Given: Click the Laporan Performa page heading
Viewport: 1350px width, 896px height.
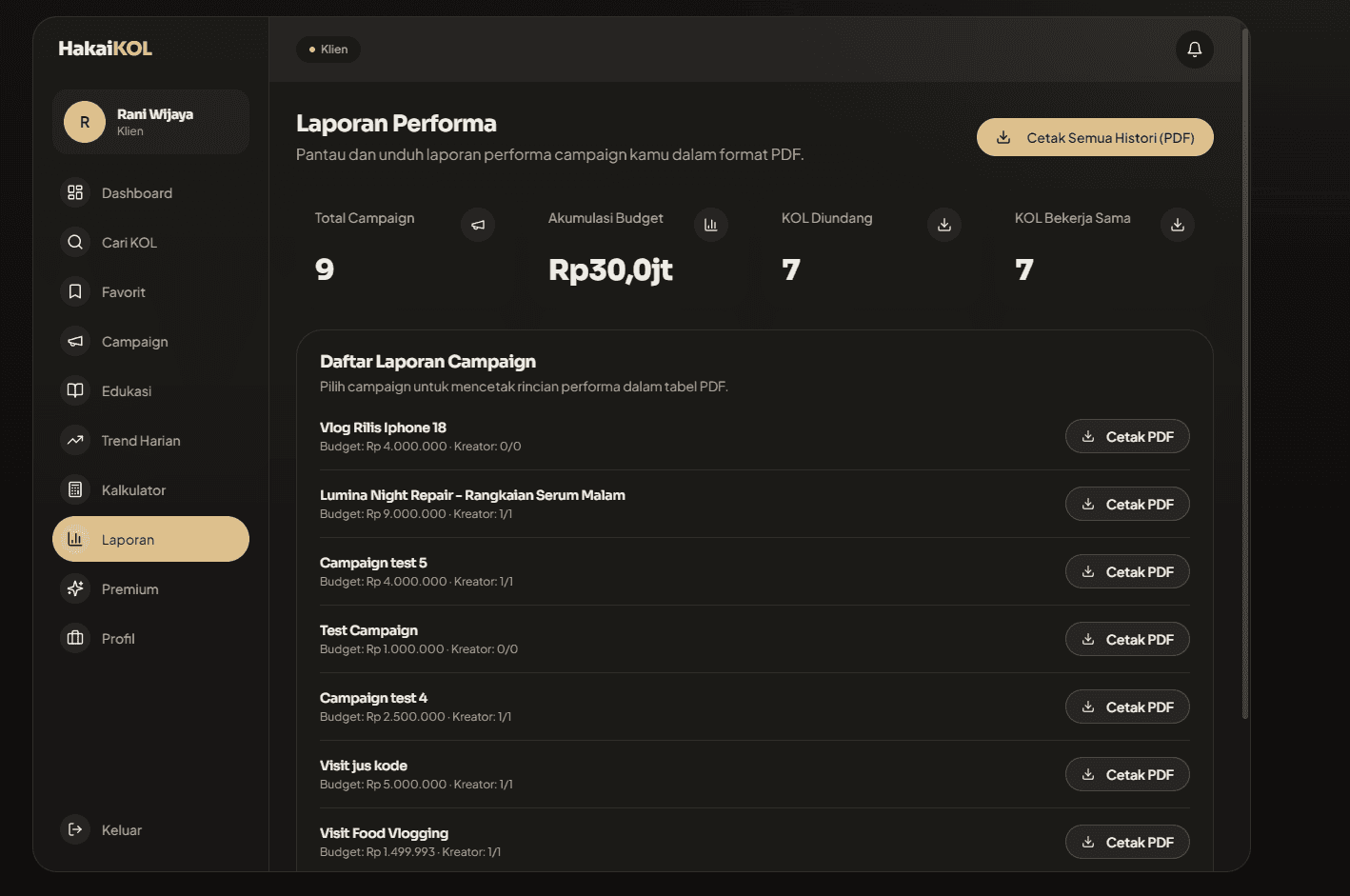Looking at the screenshot, I should click(396, 124).
